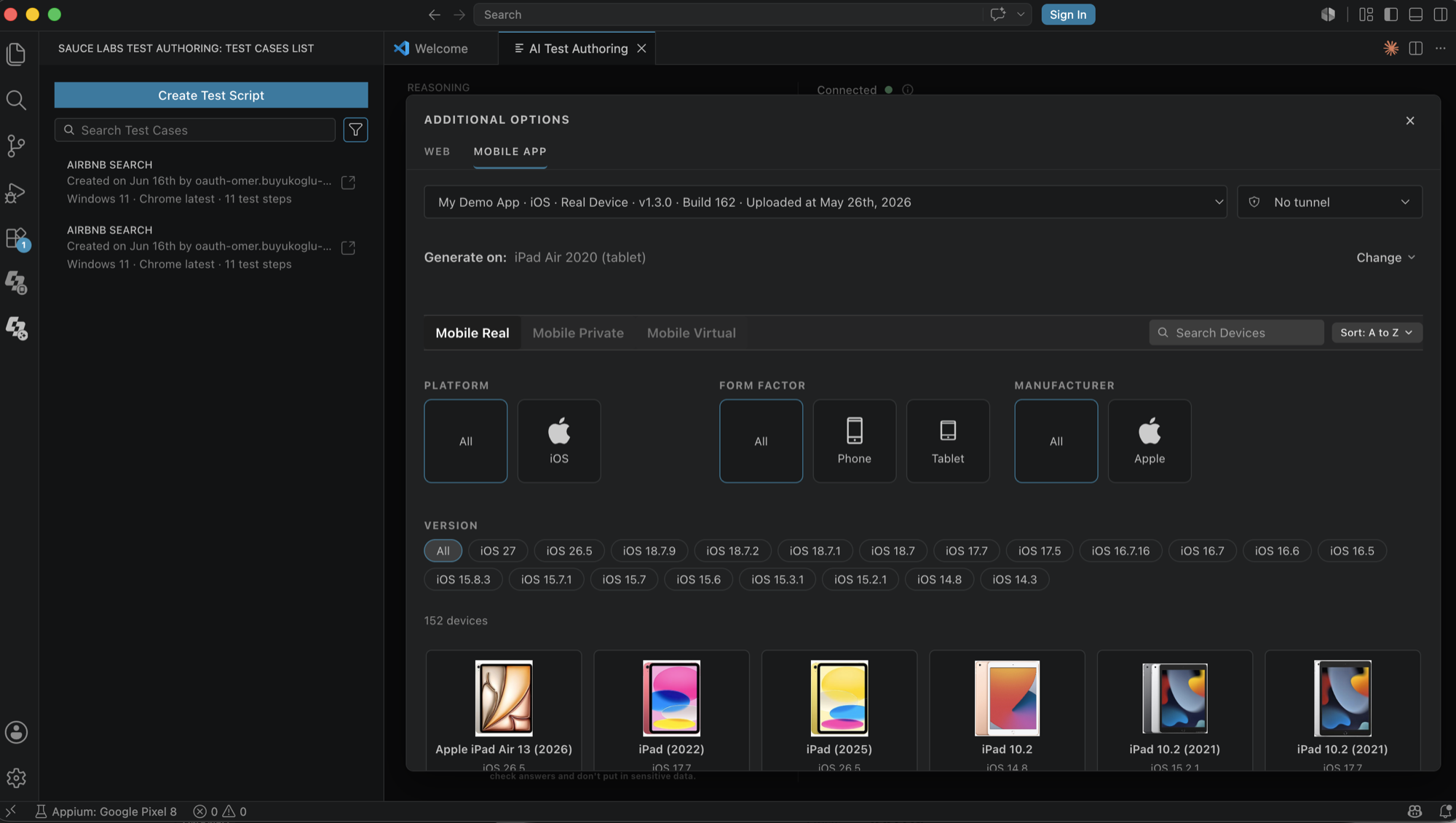The height and width of the screenshot is (823, 1456).
Task: Open the Extensions view
Action: (16, 238)
